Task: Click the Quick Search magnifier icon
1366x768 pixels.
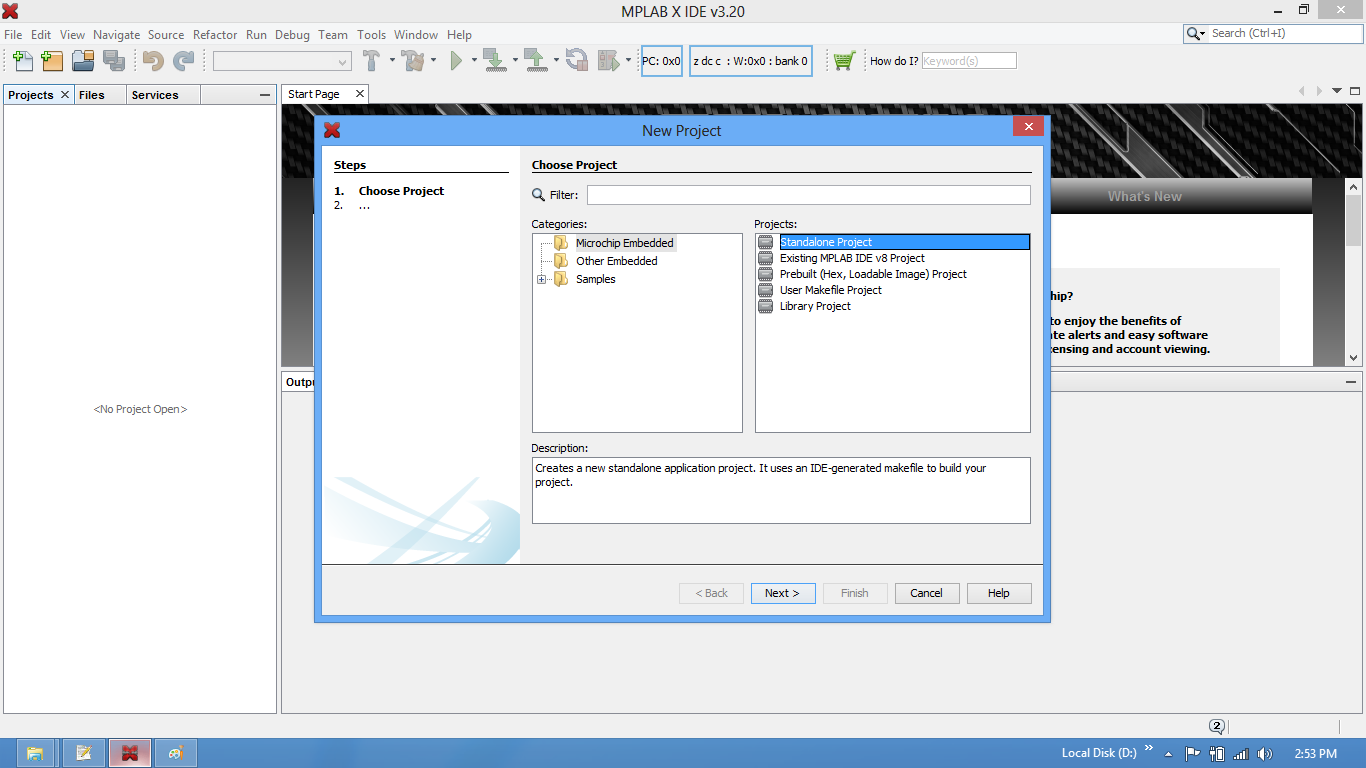Action: point(1194,33)
